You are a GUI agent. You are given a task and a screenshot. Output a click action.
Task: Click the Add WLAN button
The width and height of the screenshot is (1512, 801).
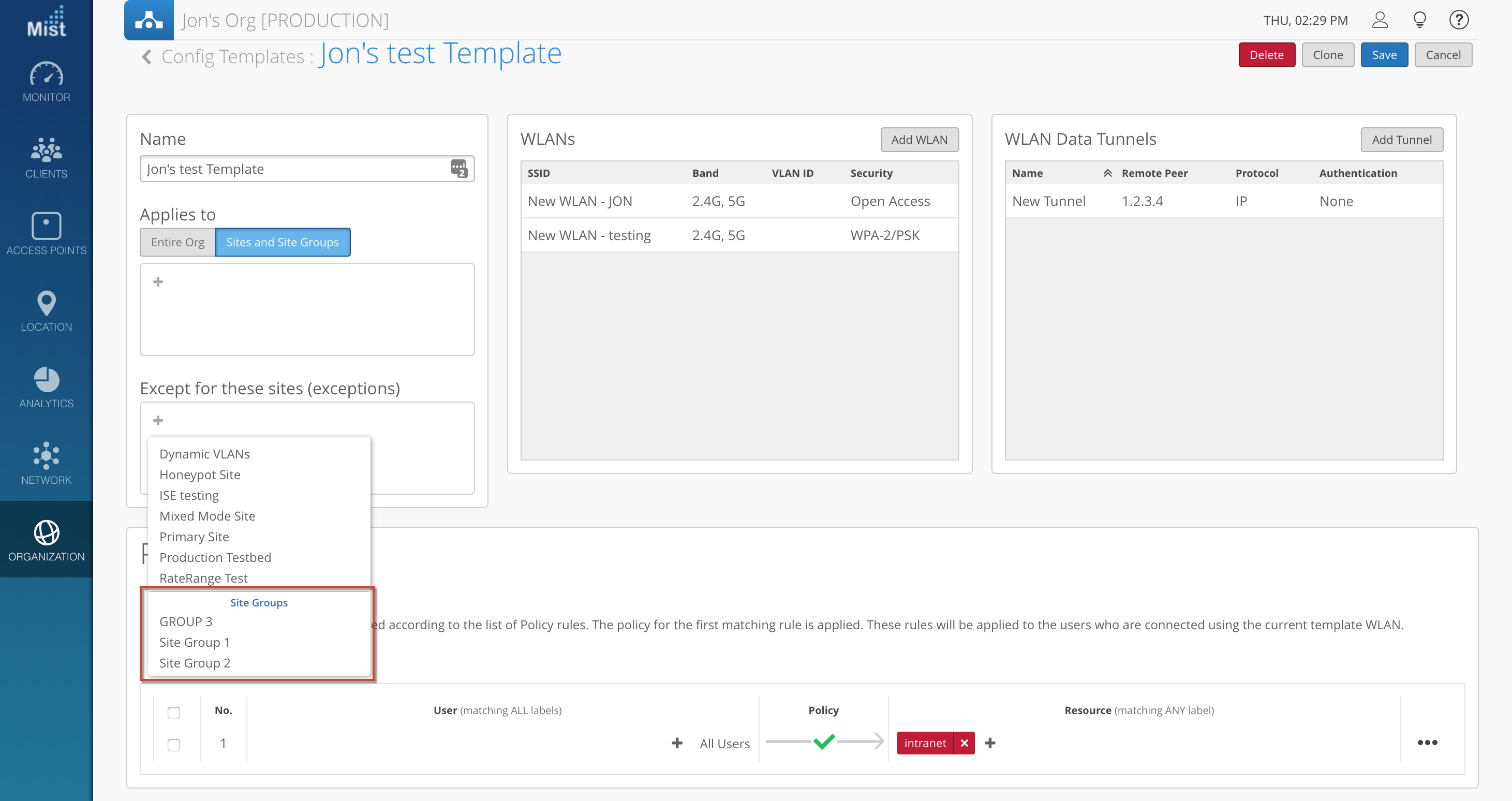point(918,140)
